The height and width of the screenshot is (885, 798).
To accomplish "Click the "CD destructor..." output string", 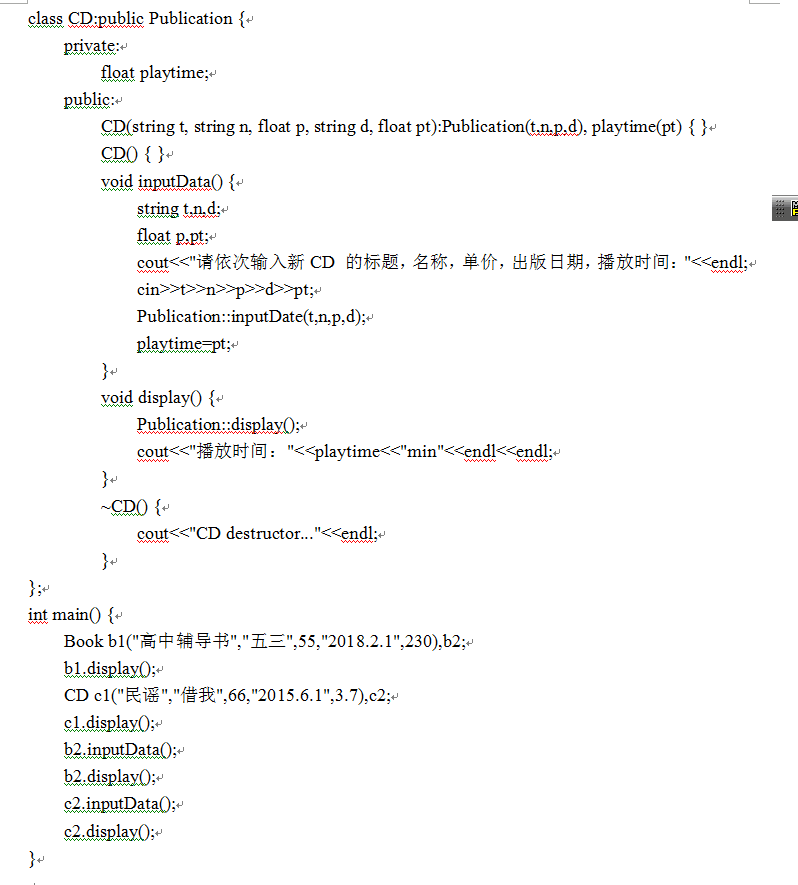I will coord(255,533).
